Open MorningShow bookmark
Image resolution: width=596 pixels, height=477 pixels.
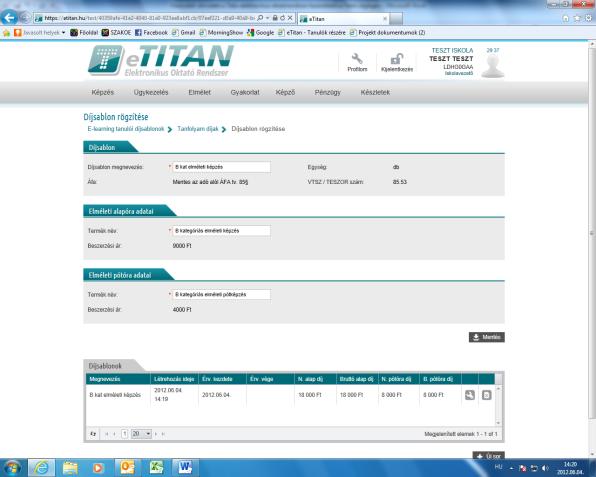tap(221, 33)
